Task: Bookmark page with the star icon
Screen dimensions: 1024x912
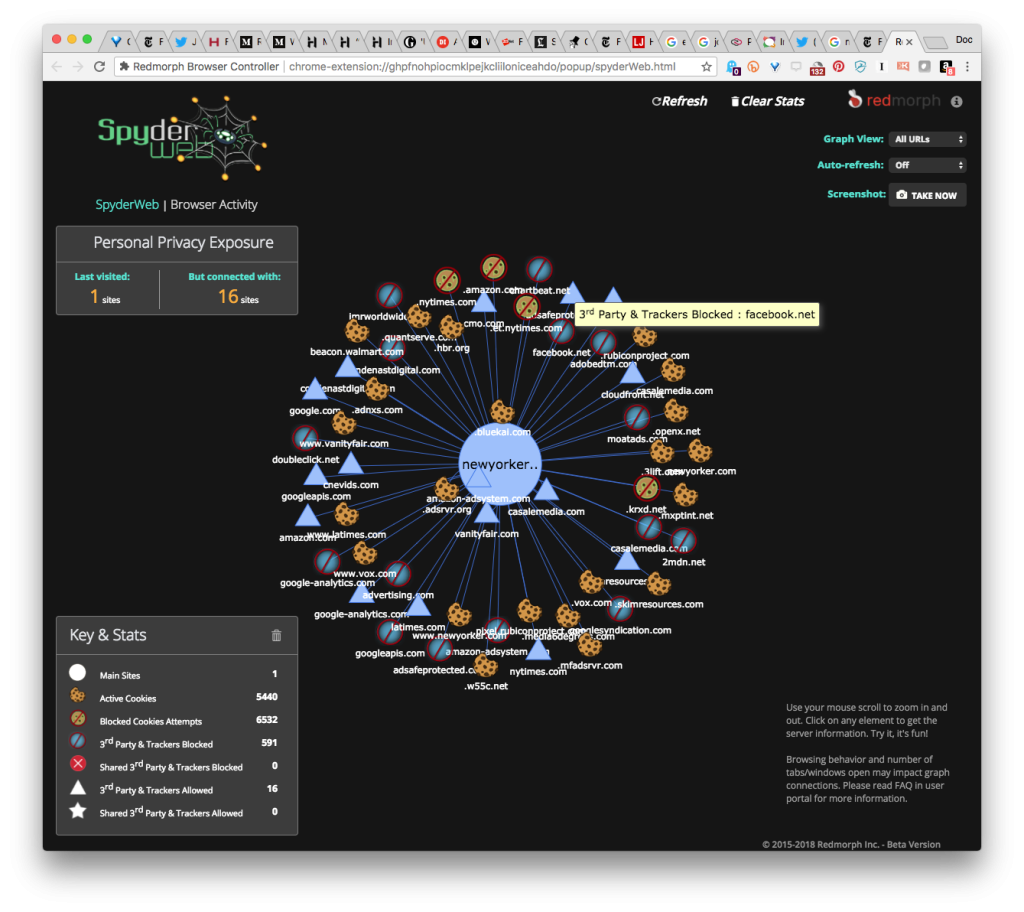Action: click(x=706, y=67)
